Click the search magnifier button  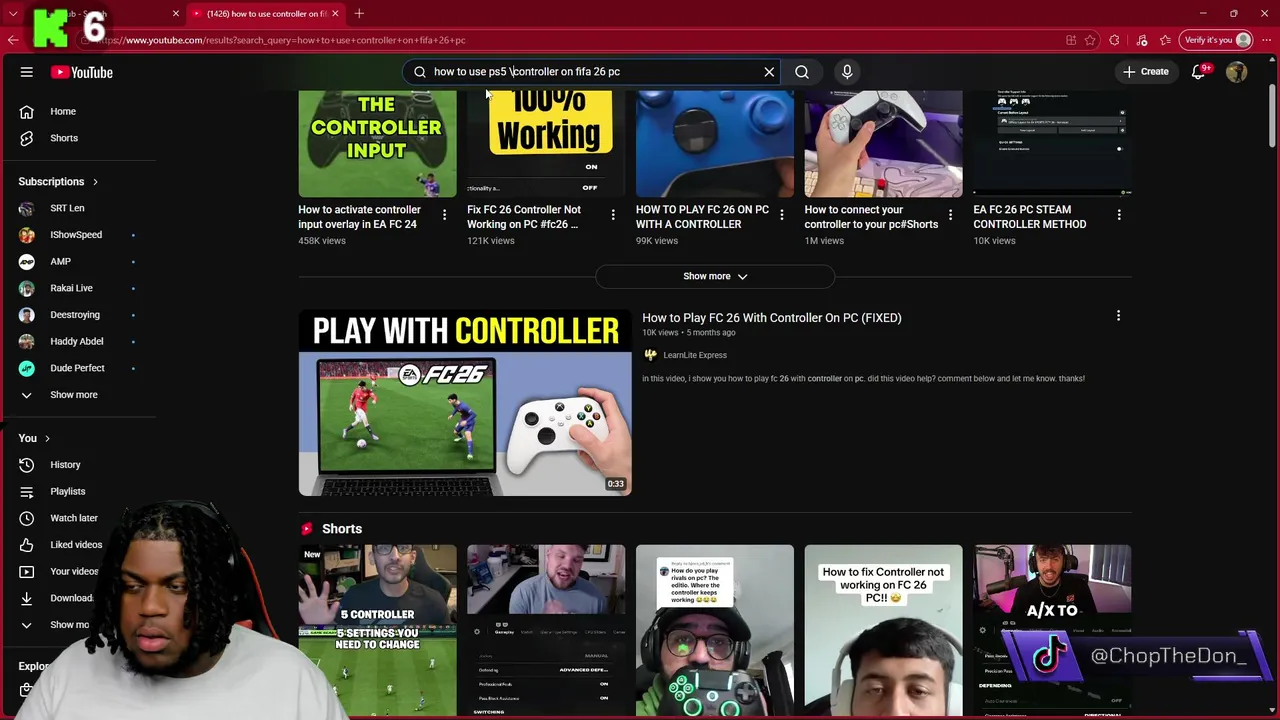click(x=802, y=72)
